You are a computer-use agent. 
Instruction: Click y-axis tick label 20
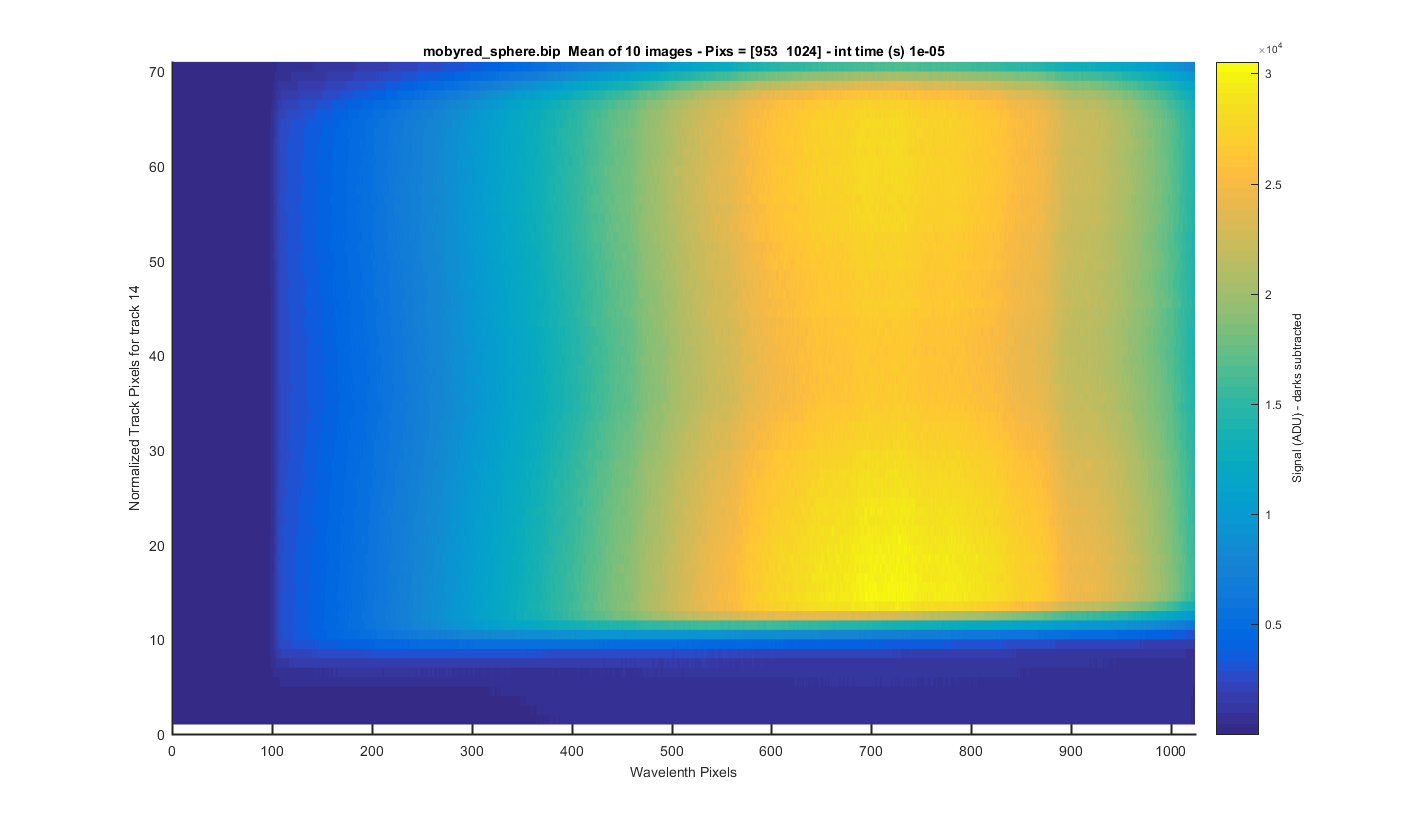pyautogui.click(x=157, y=546)
